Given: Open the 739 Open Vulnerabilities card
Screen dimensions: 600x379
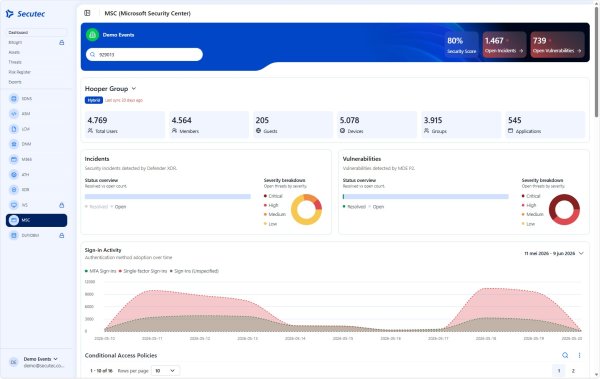Looking at the screenshot, I should (557, 45).
